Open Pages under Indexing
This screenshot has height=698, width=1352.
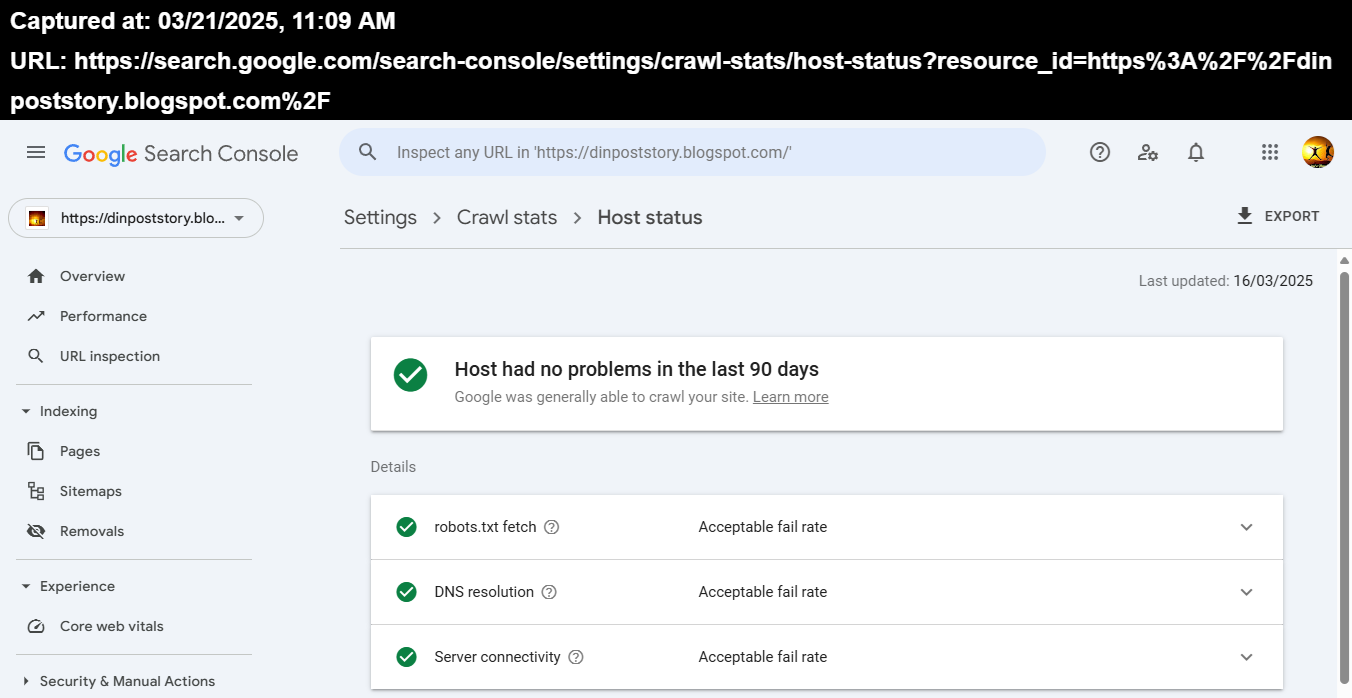[x=80, y=451]
